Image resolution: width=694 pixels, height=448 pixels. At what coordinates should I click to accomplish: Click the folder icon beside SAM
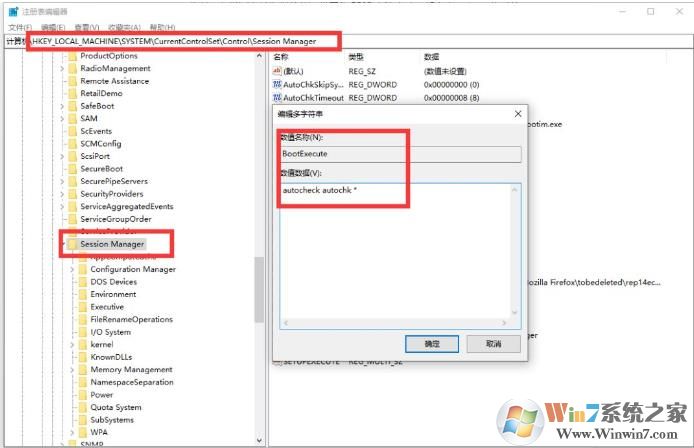[73, 119]
